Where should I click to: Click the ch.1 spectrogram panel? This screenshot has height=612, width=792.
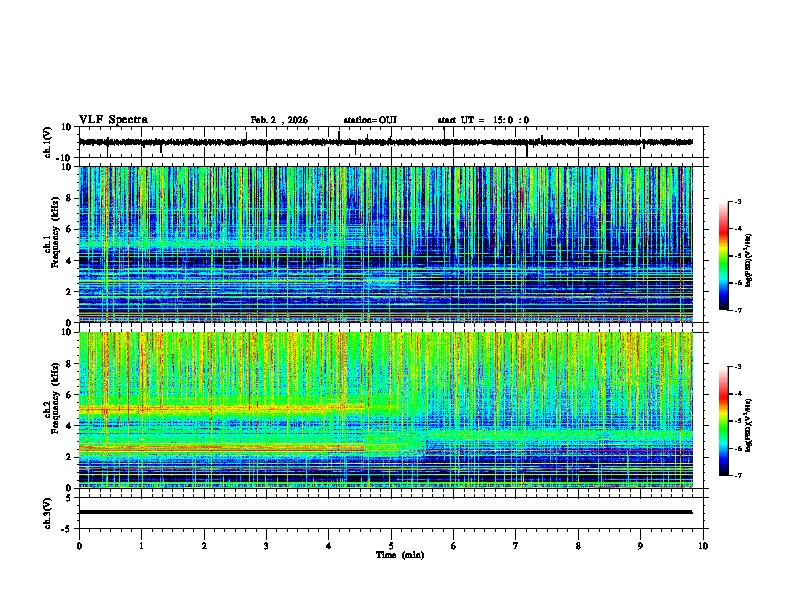386,244
